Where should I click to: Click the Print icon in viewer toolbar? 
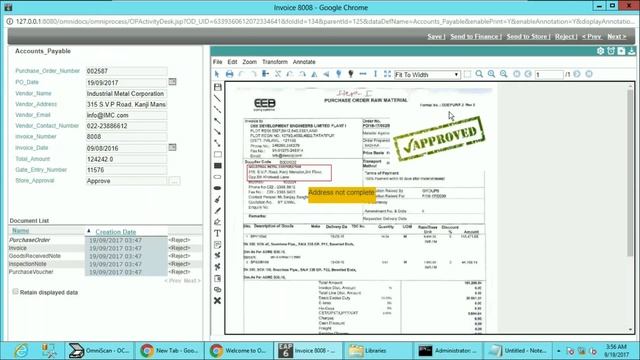229,74
